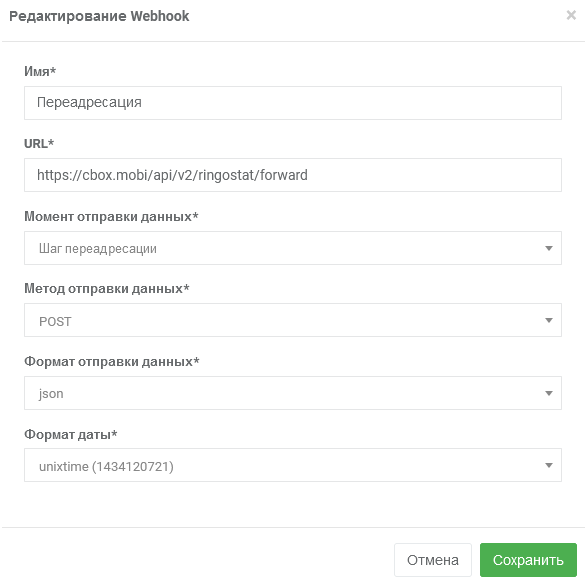
Task: Open the Формат отправки данных dropdown showing json
Action: (x=293, y=393)
